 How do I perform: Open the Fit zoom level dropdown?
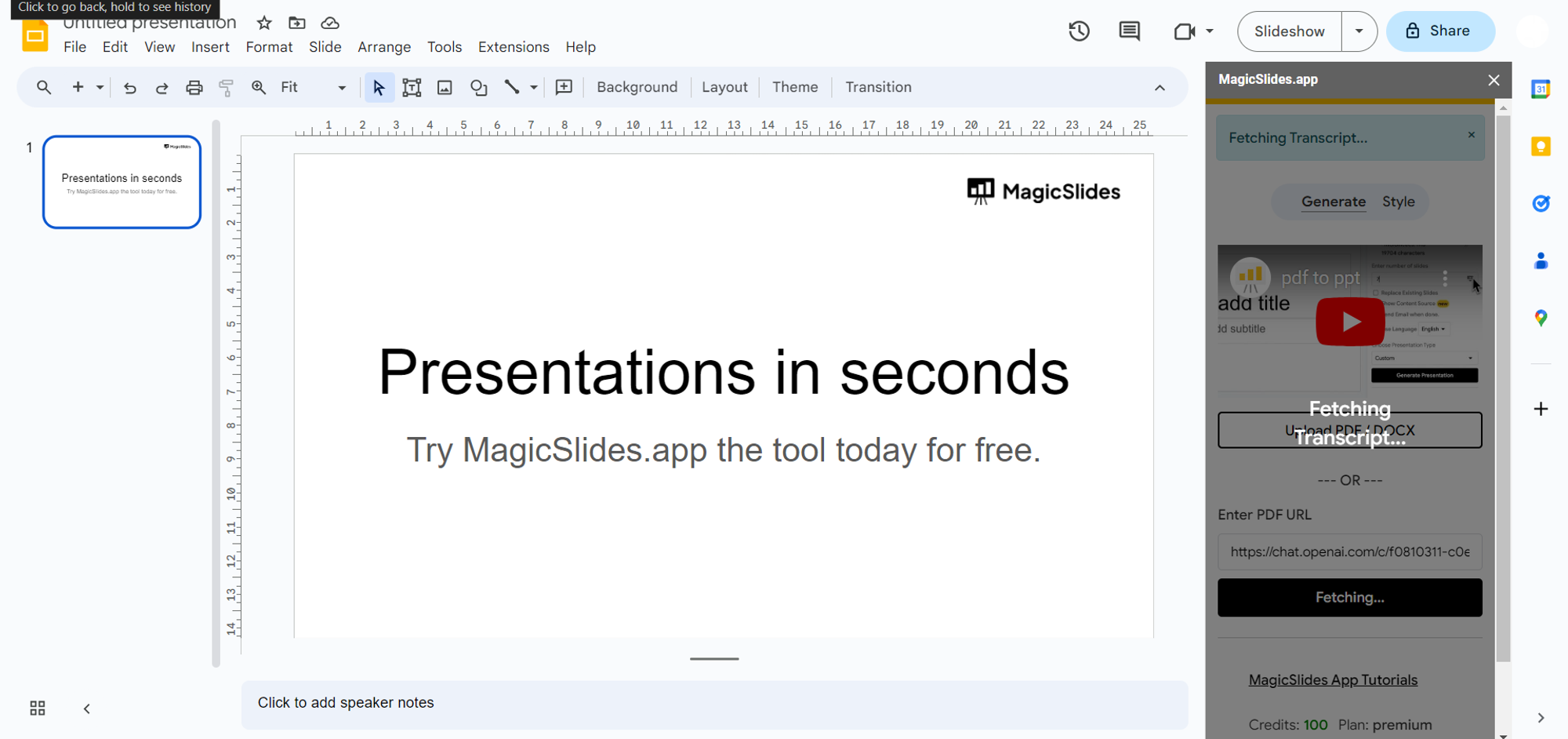pos(313,87)
